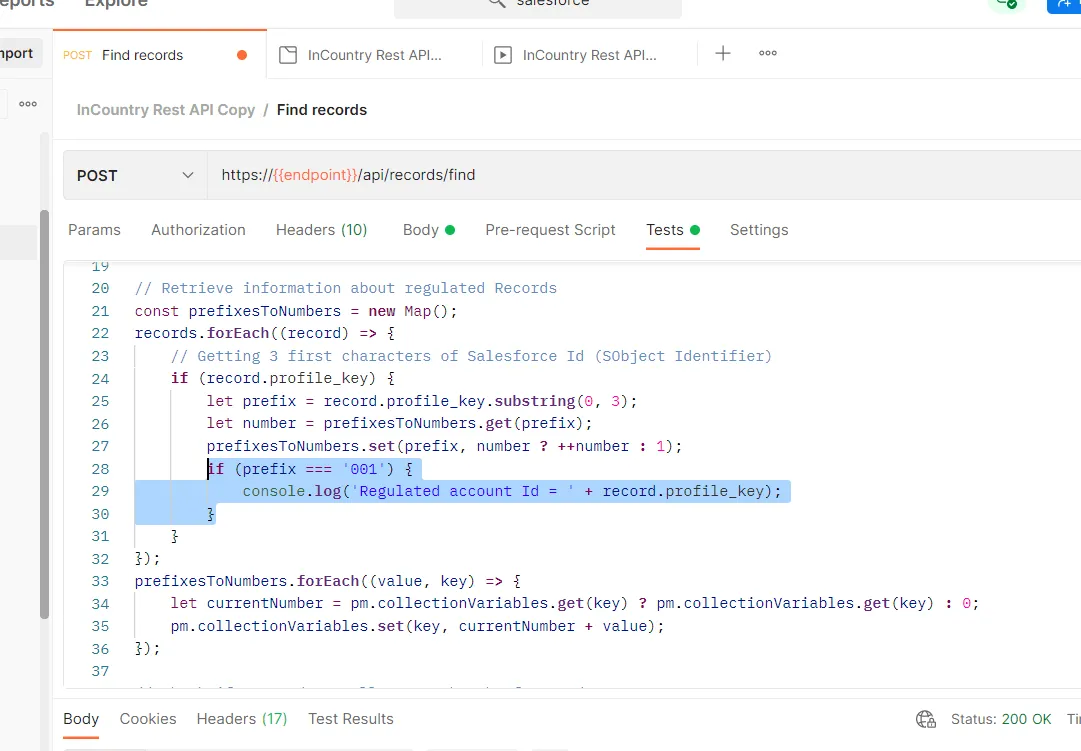
Task: Click the tab options ellipsis icon
Action: (767, 53)
